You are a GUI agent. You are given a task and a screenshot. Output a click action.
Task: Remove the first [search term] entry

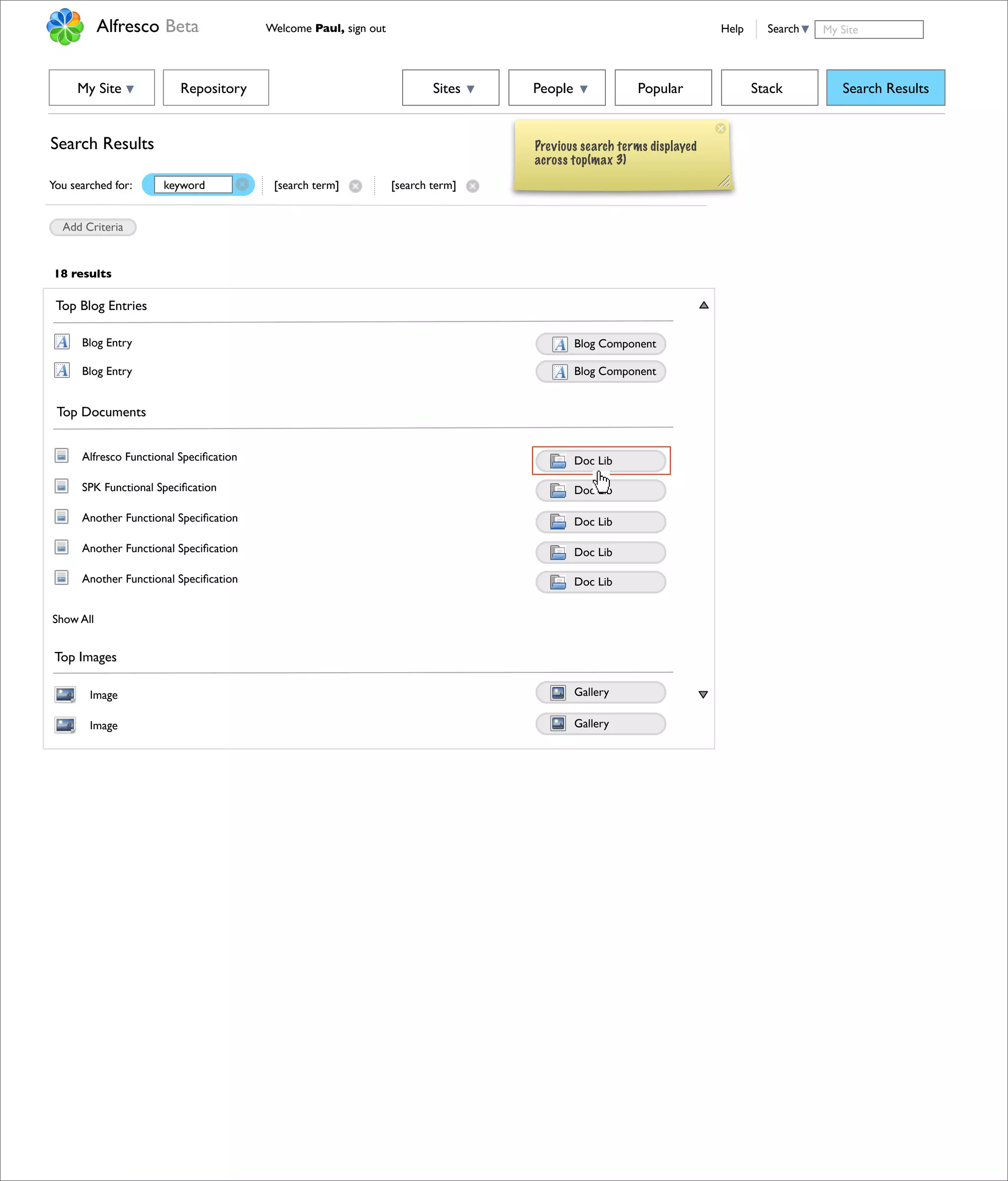(x=355, y=186)
